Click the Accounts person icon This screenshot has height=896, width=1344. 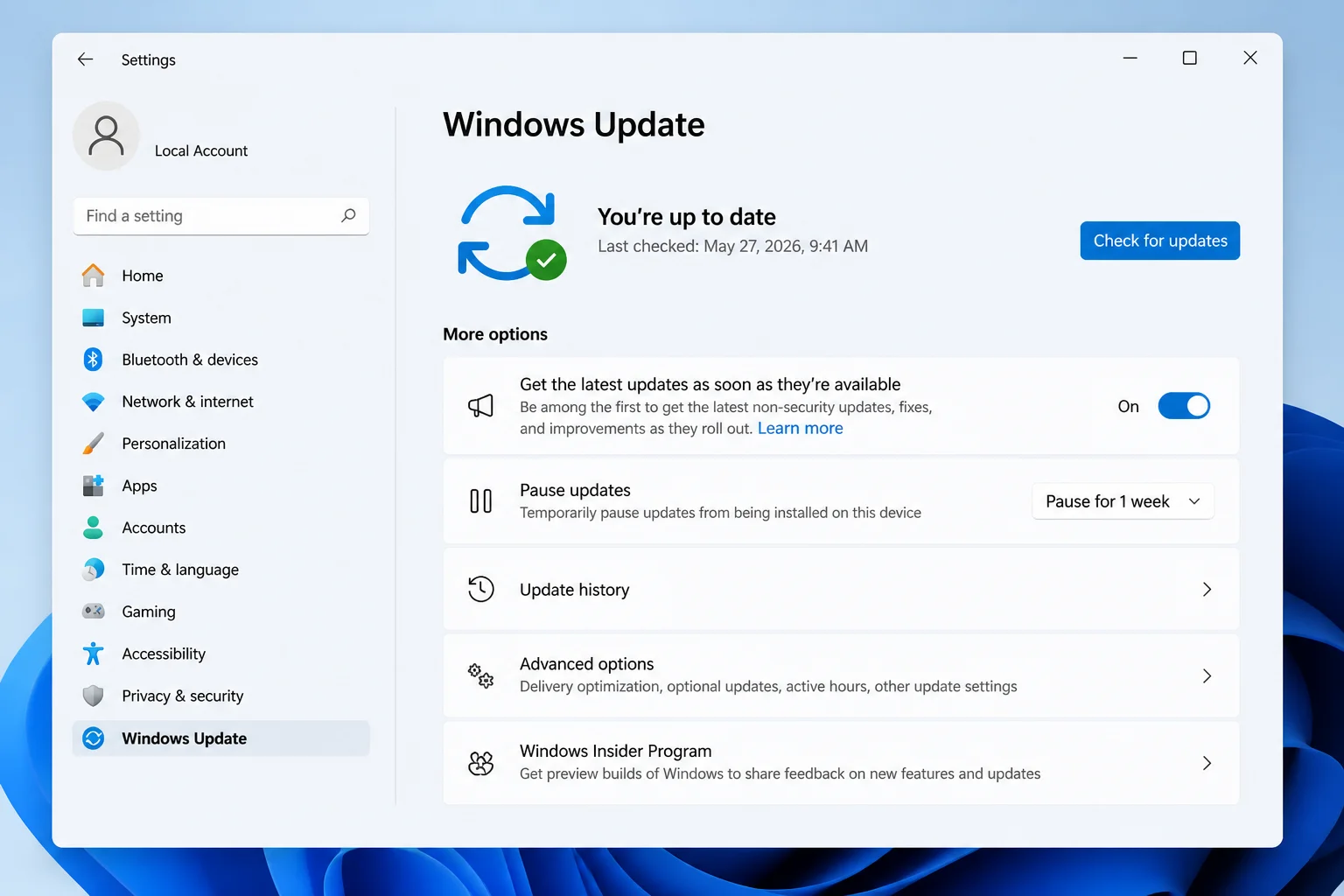[94, 528]
